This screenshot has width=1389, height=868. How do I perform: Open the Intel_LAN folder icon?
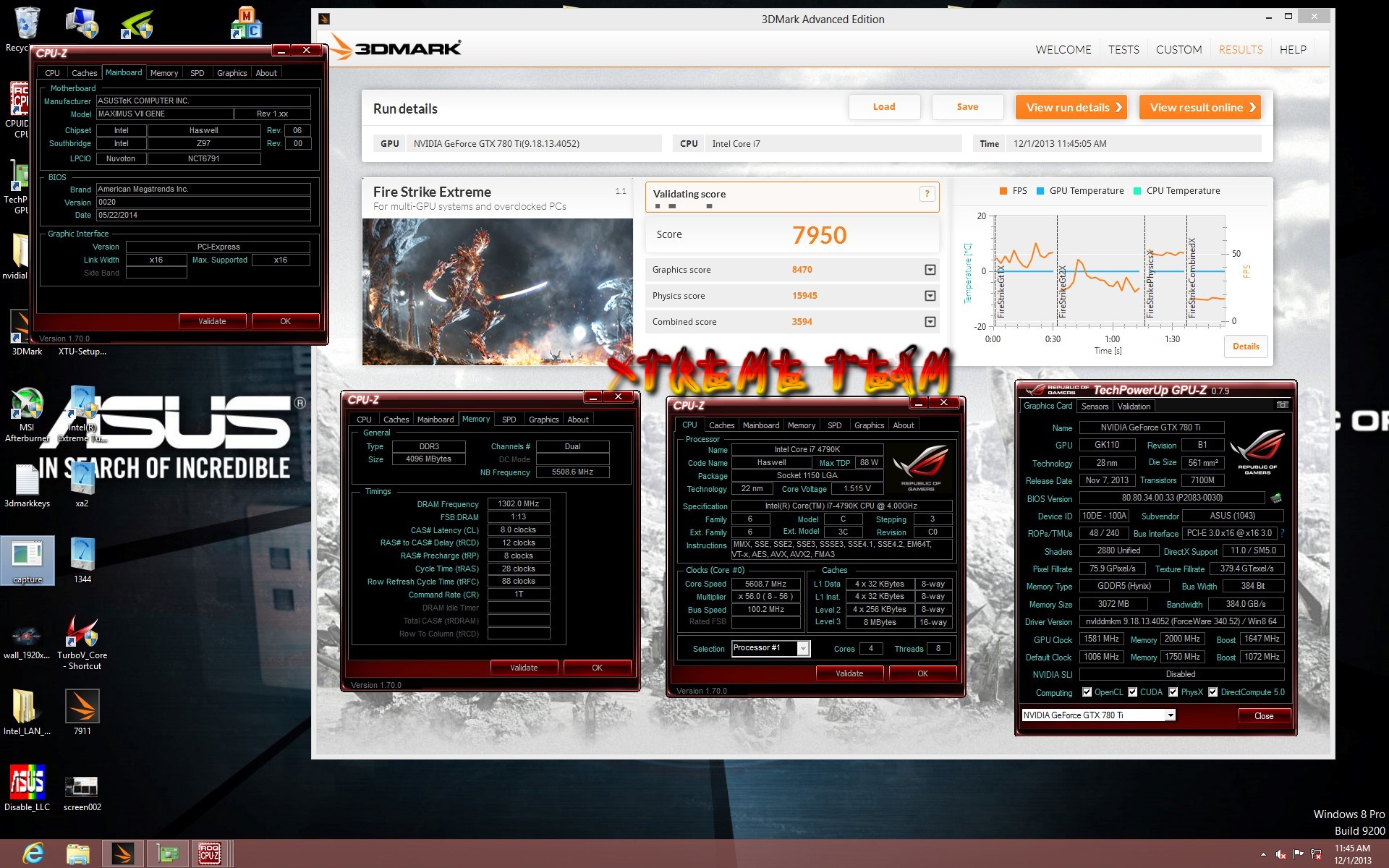(27, 712)
